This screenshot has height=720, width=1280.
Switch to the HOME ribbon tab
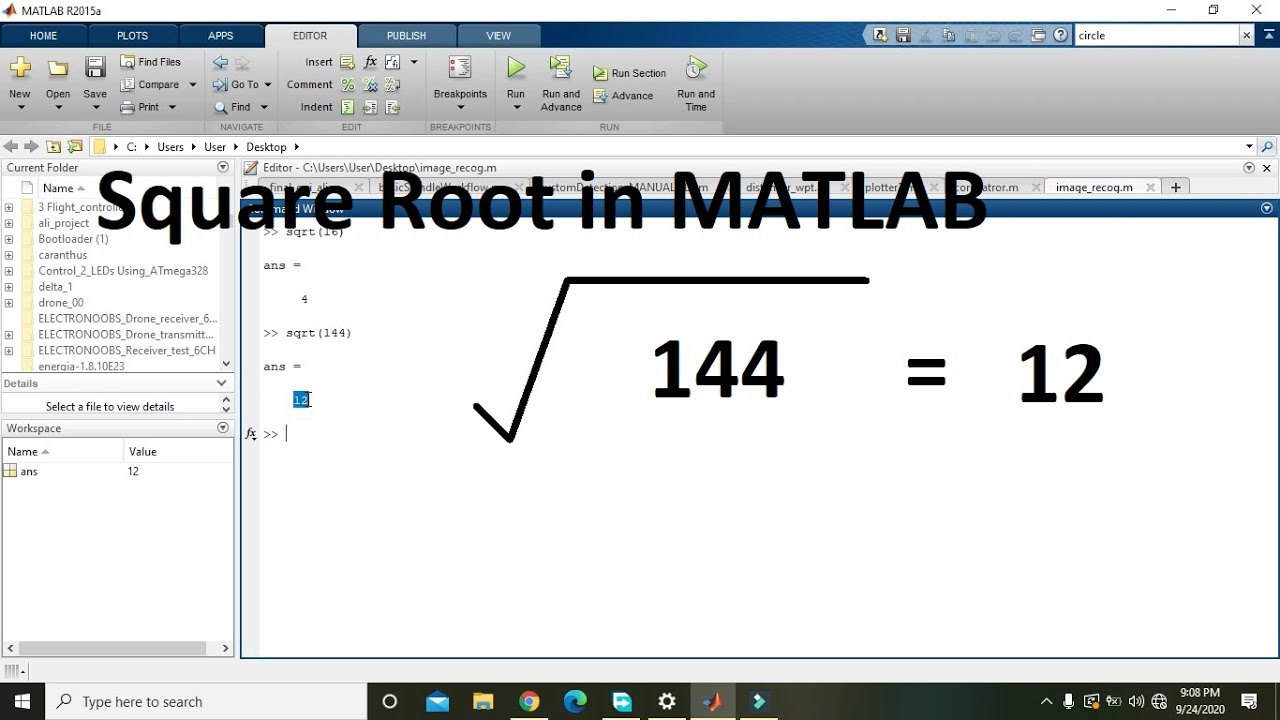pyautogui.click(x=43, y=36)
